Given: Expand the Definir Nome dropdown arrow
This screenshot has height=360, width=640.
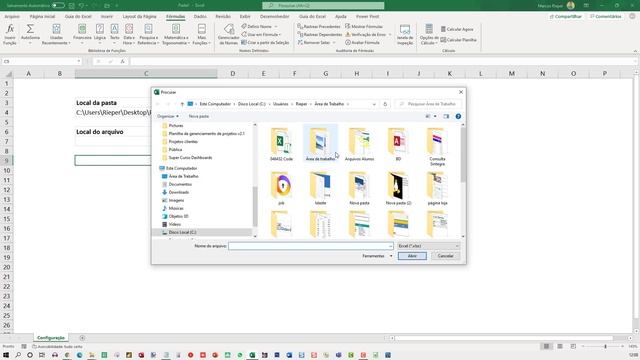Looking at the screenshot, I should (x=276, y=27).
